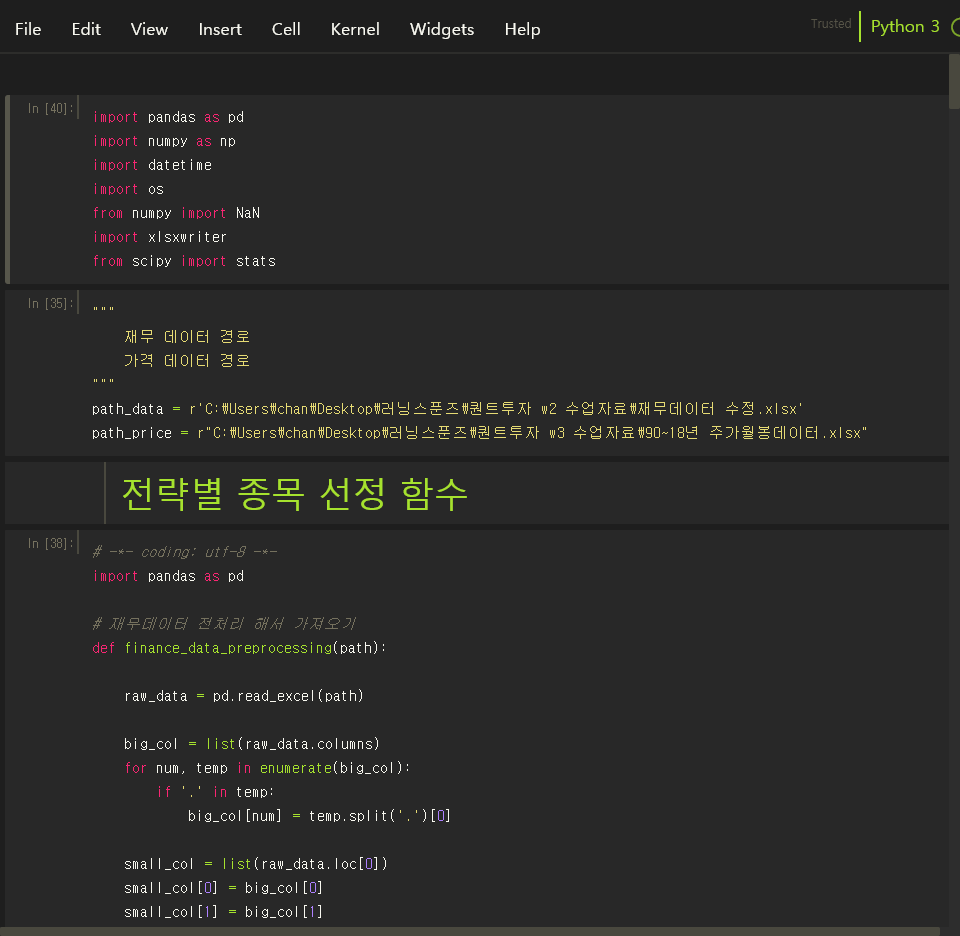Open the Kernel menu
Viewport: 960px width, 936px height.
coord(355,29)
